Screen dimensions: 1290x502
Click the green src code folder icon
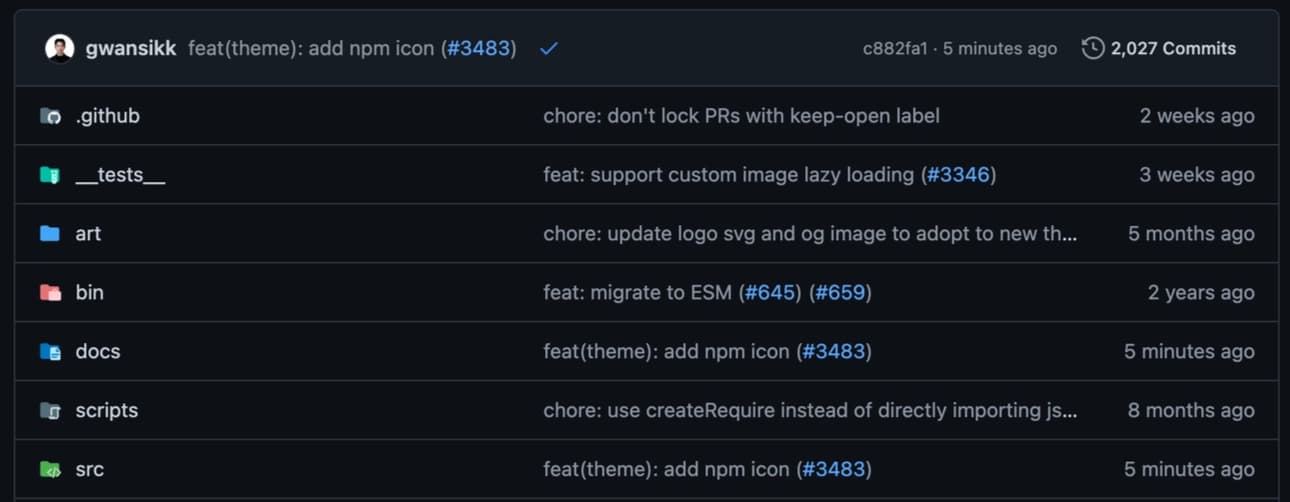click(x=50, y=470)
